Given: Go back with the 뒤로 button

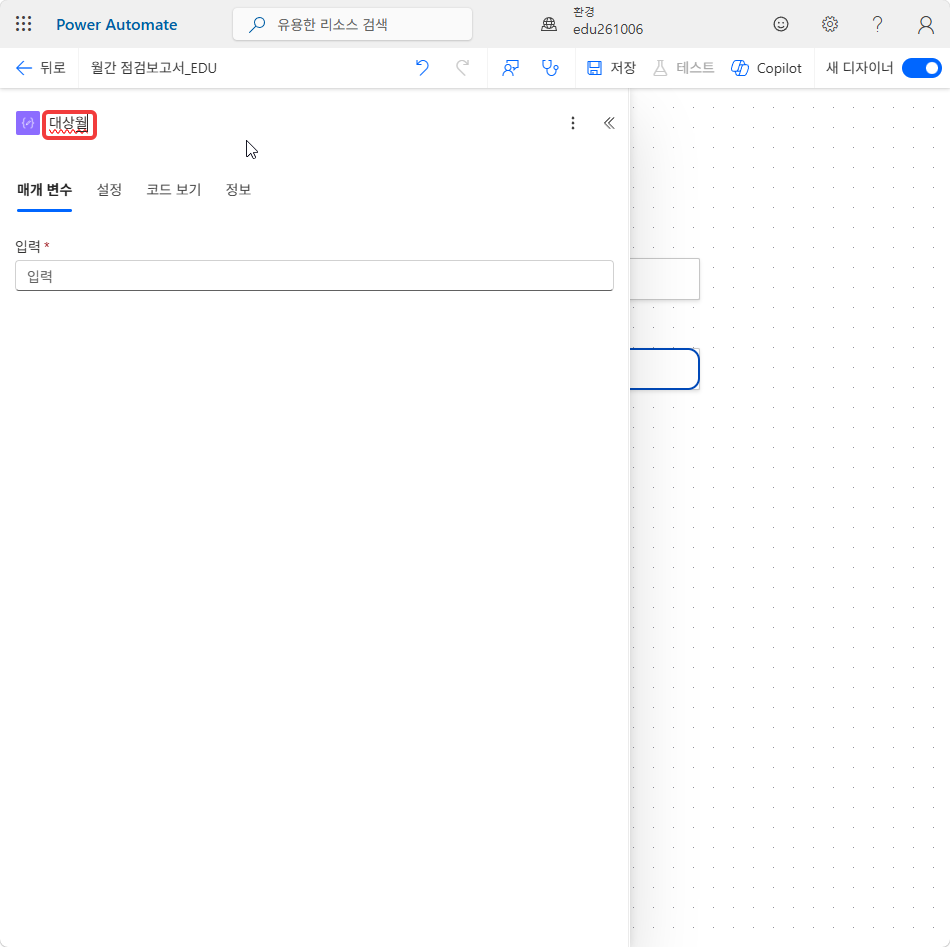Looking at the screenshot, I should tap(40, 68).
